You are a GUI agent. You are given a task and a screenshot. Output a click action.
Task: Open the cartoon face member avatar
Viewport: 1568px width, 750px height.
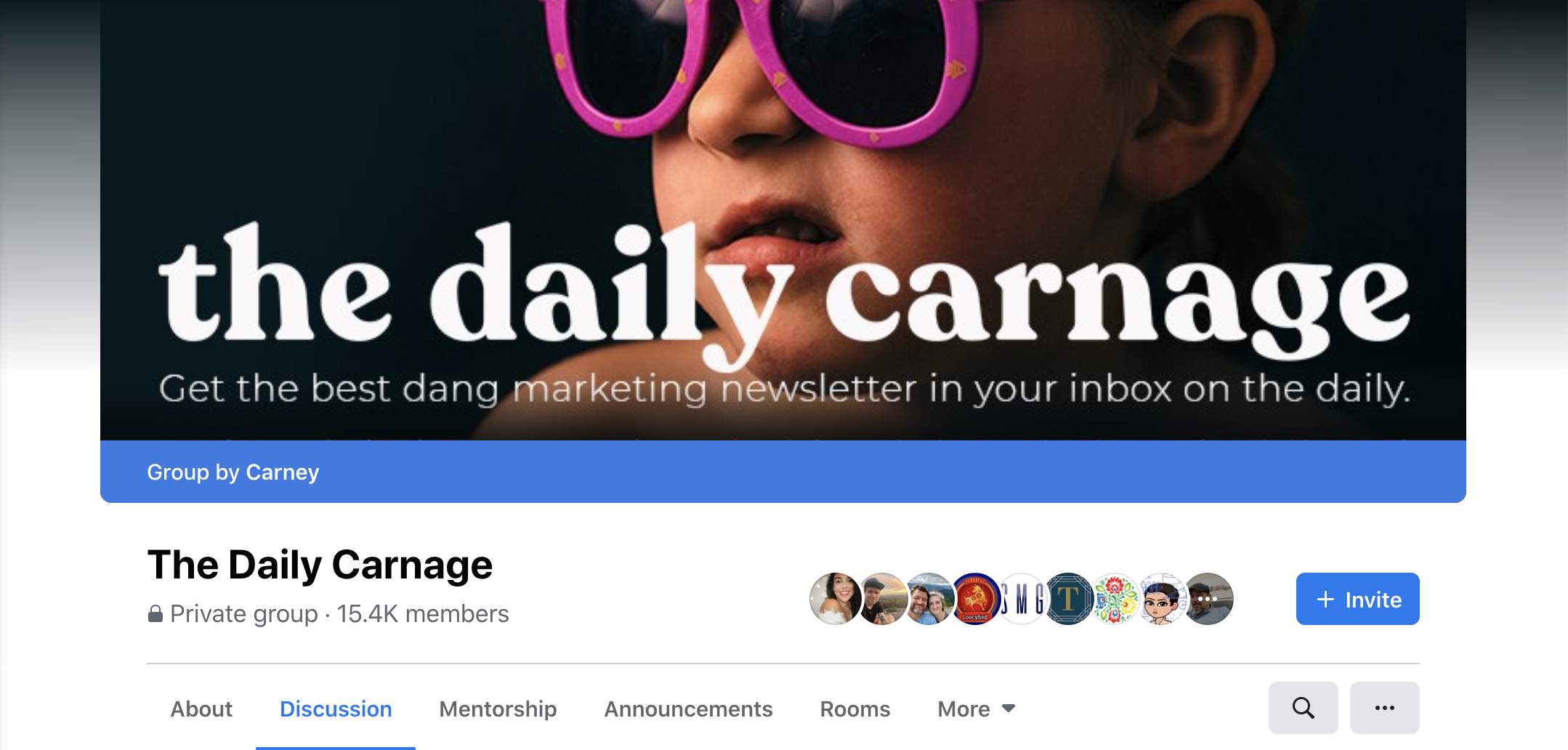pos(1161,599)
